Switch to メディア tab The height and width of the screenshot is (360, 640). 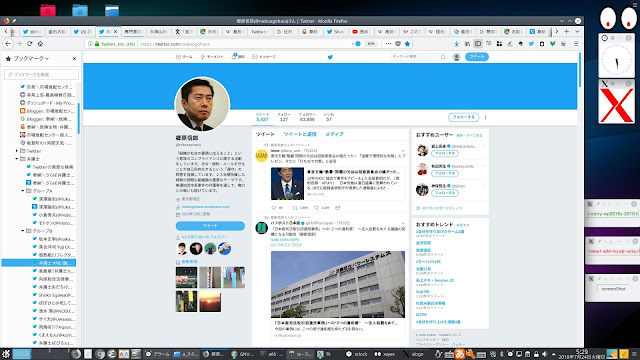click(x=334, y=134)
